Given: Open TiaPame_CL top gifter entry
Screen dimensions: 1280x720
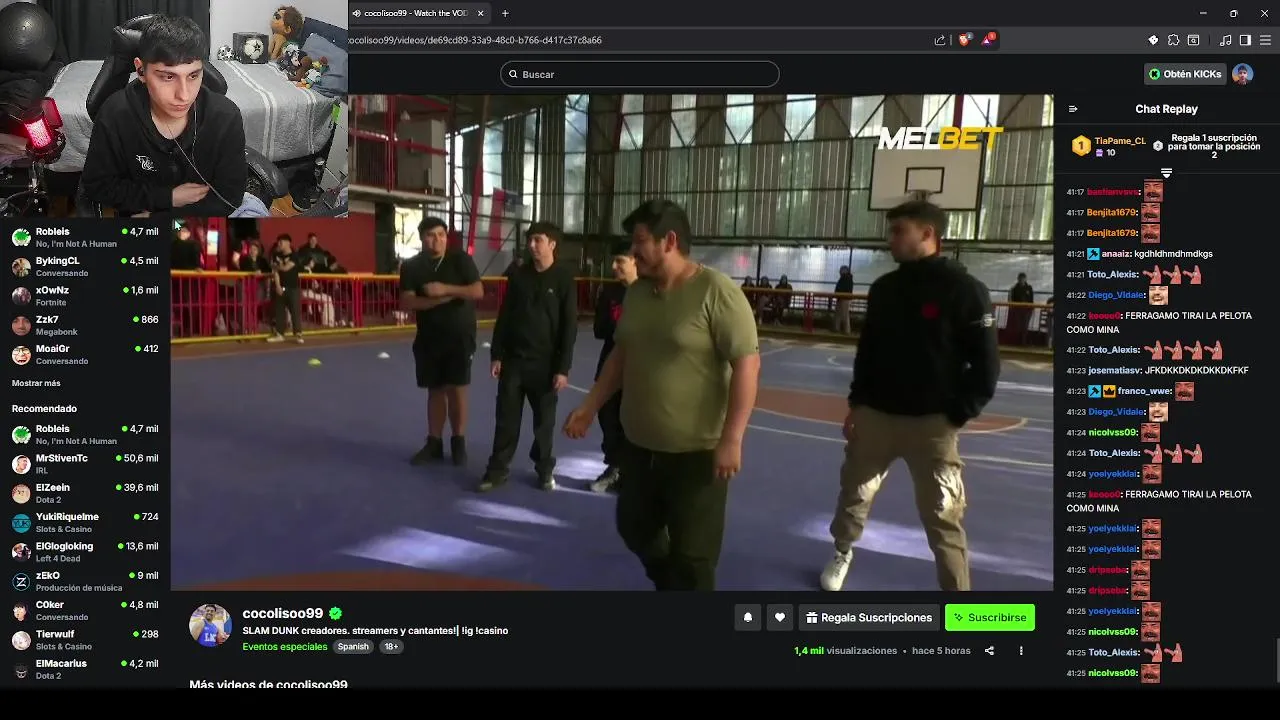Looking at the screenshot, I should 1109,146.
